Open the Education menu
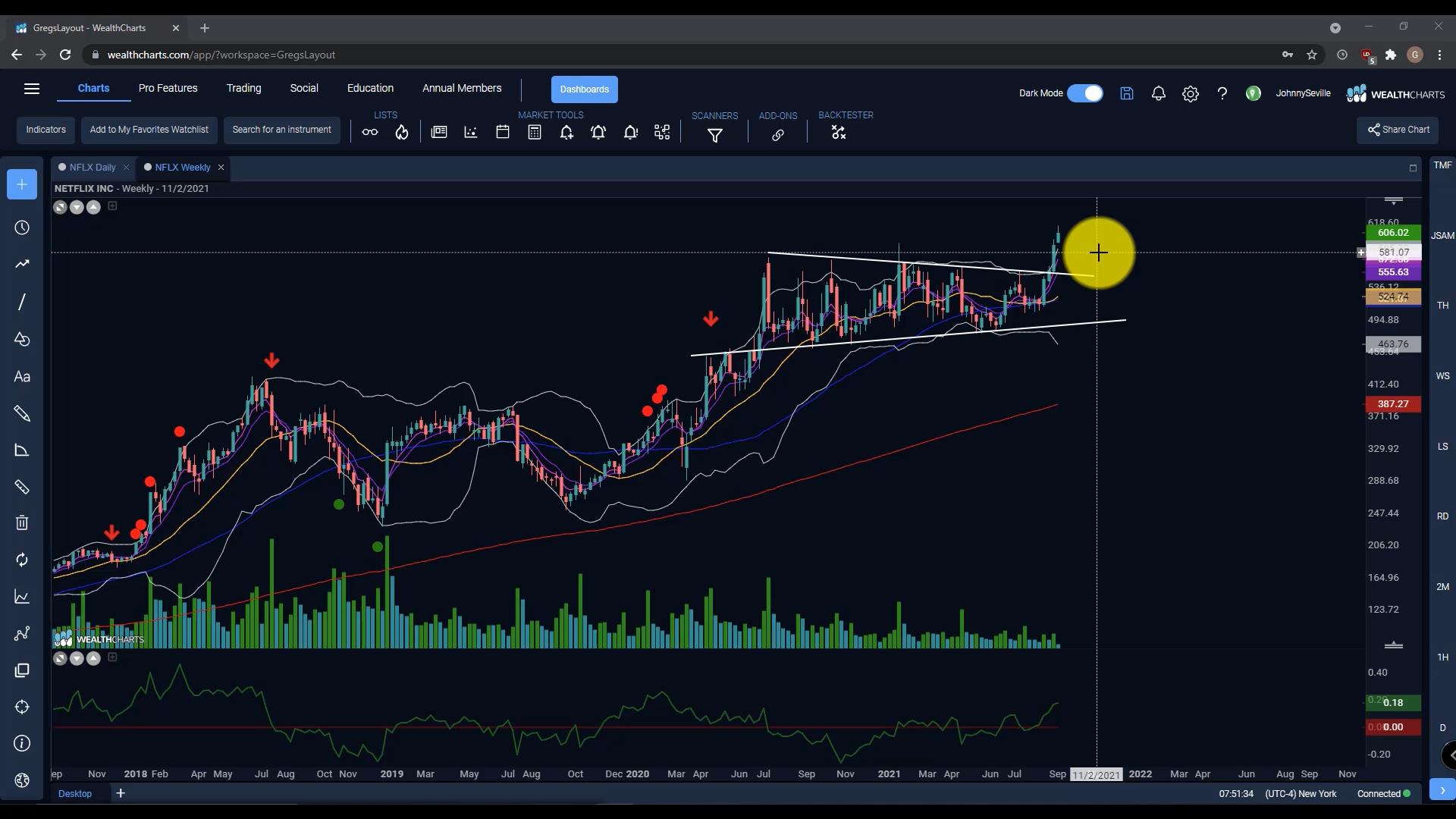This screenshot has width=1456, height=819. pos(370,88)
